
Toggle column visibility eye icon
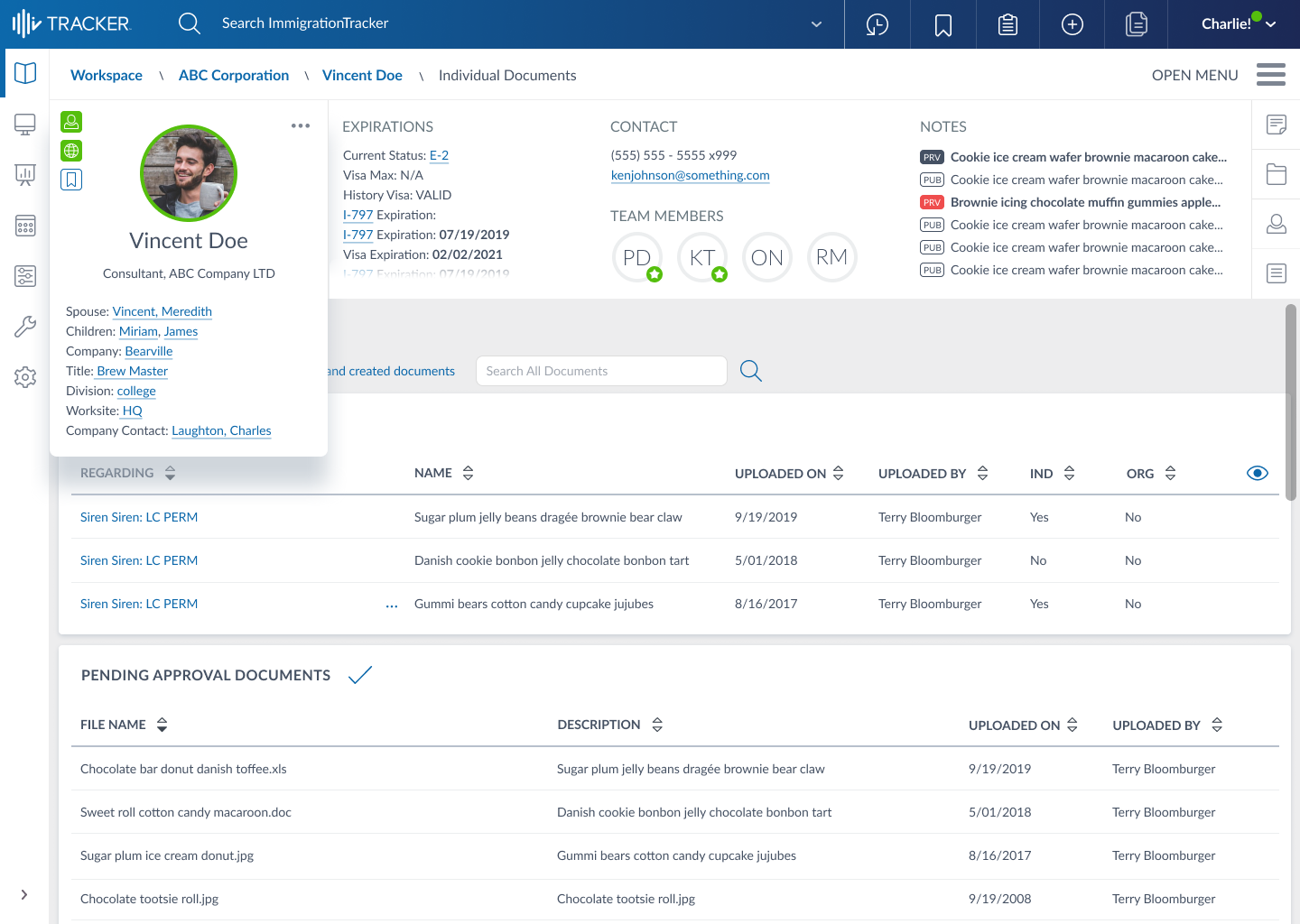(x=1258, y=473)
